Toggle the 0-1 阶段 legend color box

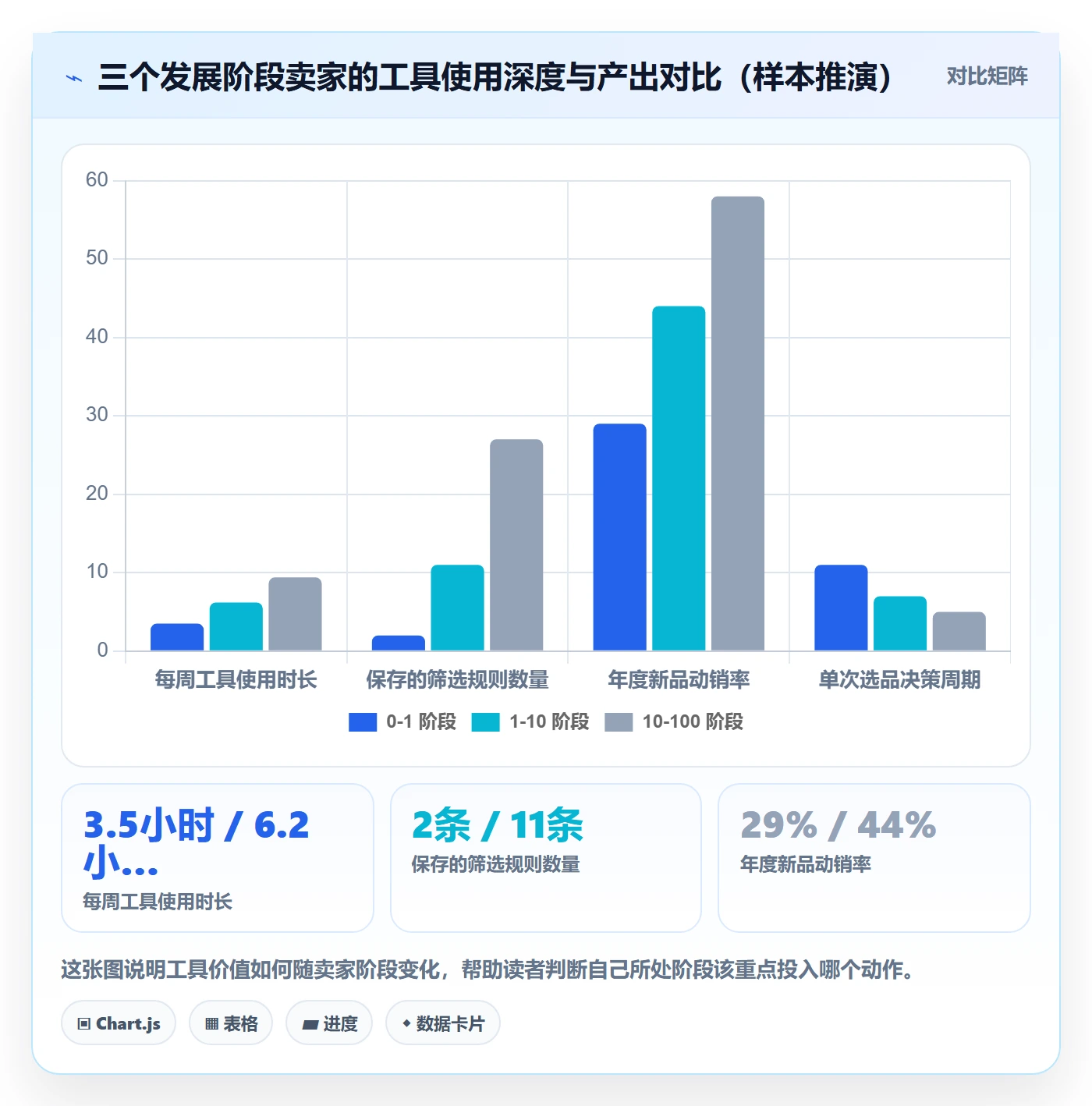363,722
